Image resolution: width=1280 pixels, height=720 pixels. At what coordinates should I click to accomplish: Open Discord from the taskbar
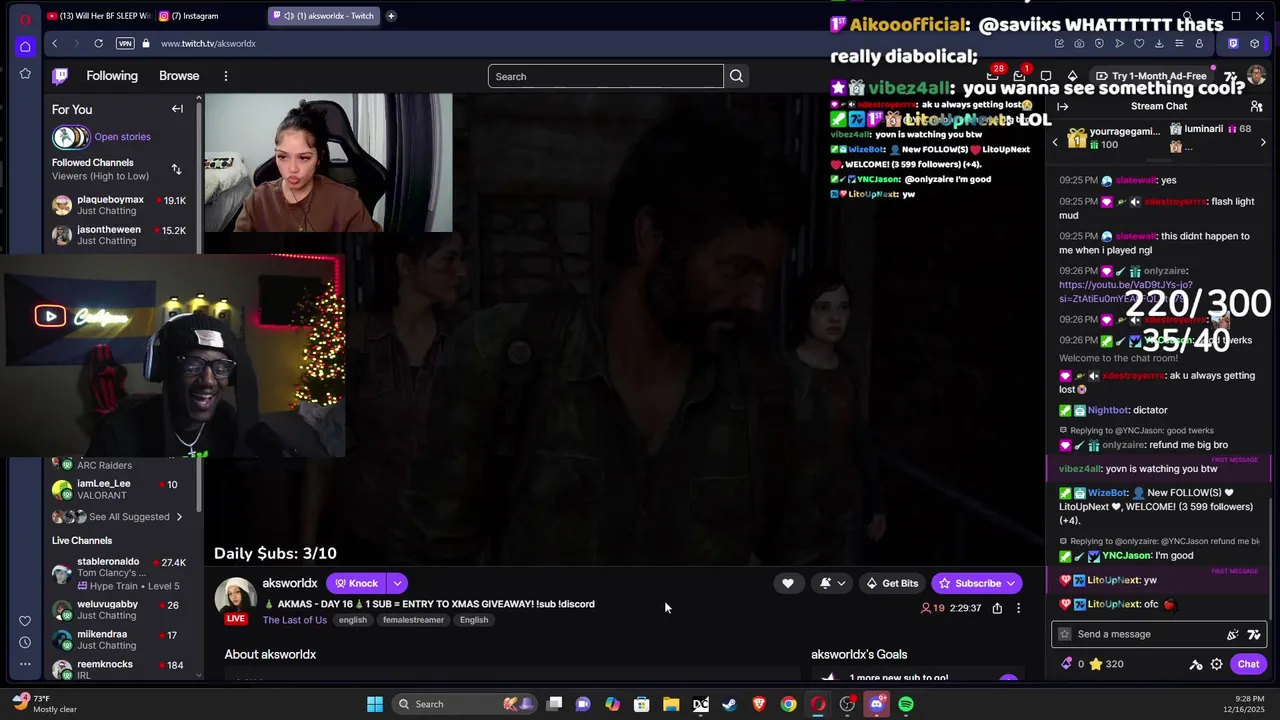(877, 704)
